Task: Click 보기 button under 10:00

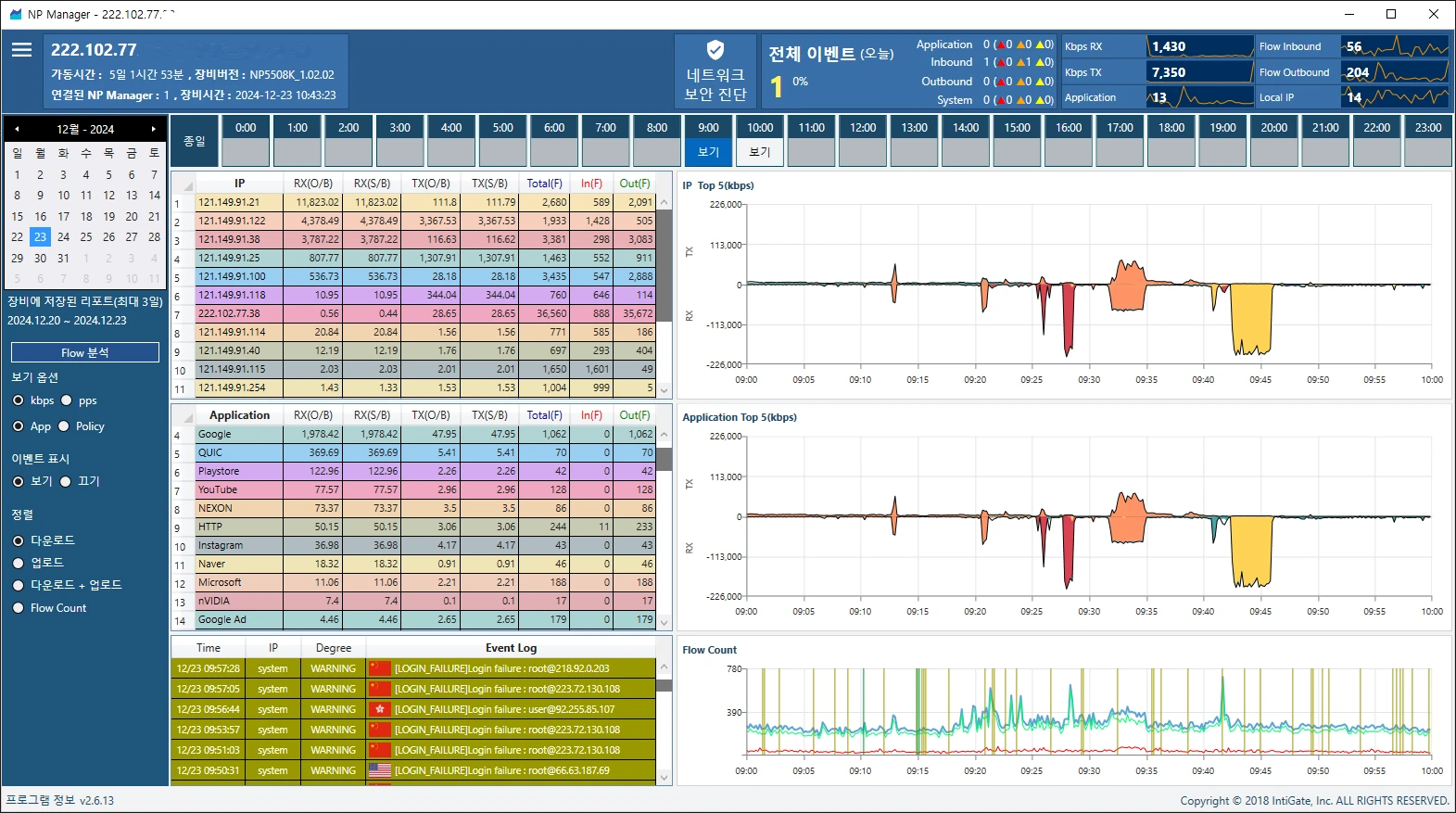Action: 760,152
